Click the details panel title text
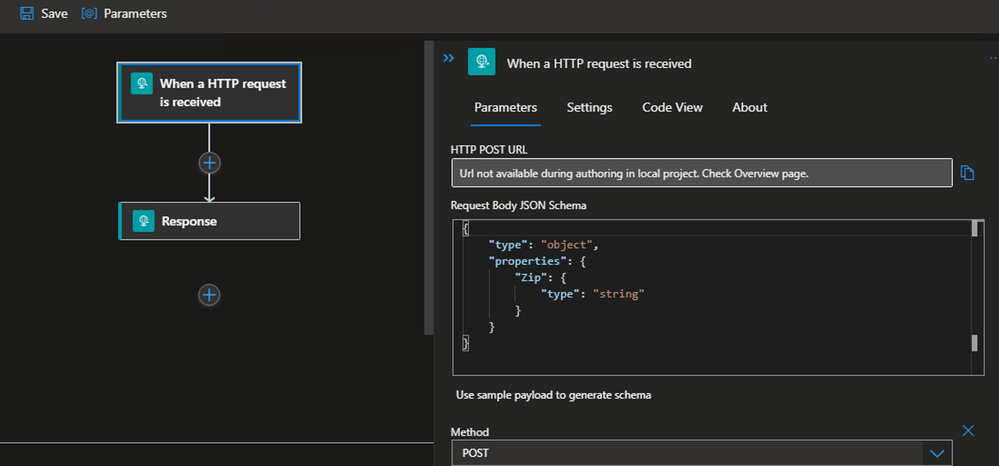 (599, 63)
